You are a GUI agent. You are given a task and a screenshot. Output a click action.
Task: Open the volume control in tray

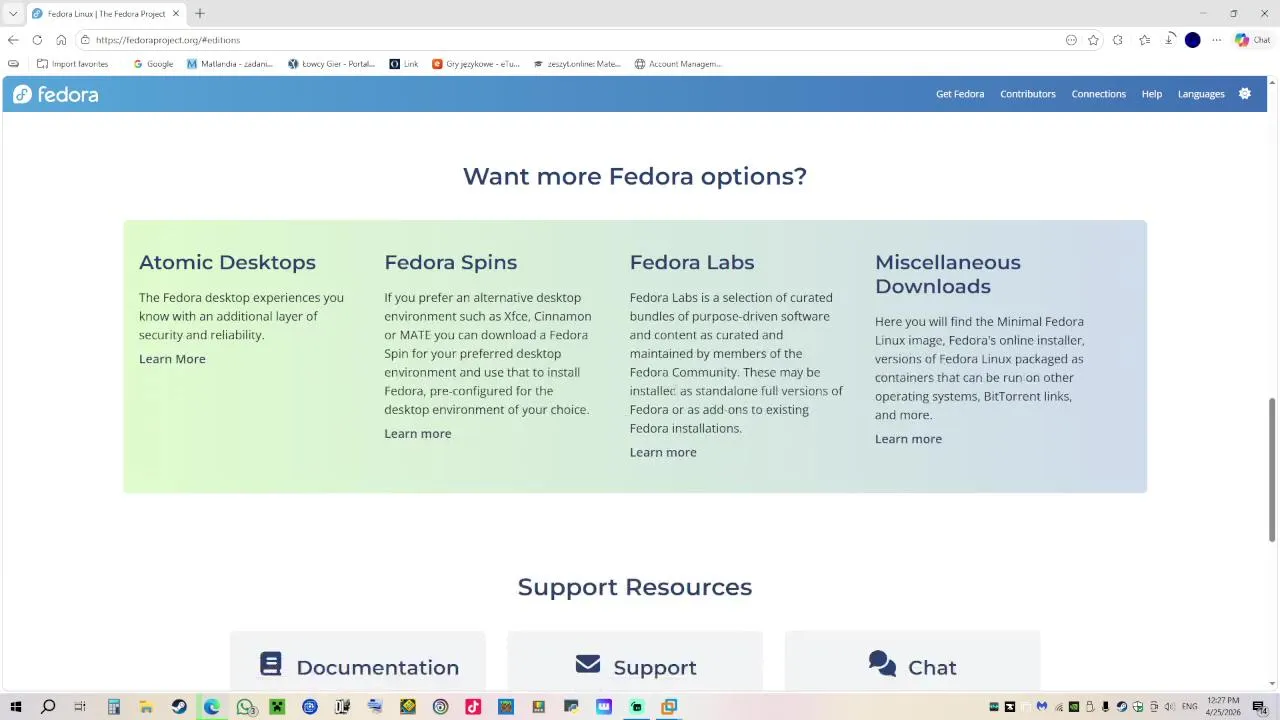pyautogui.click(x=1170, y=707)
